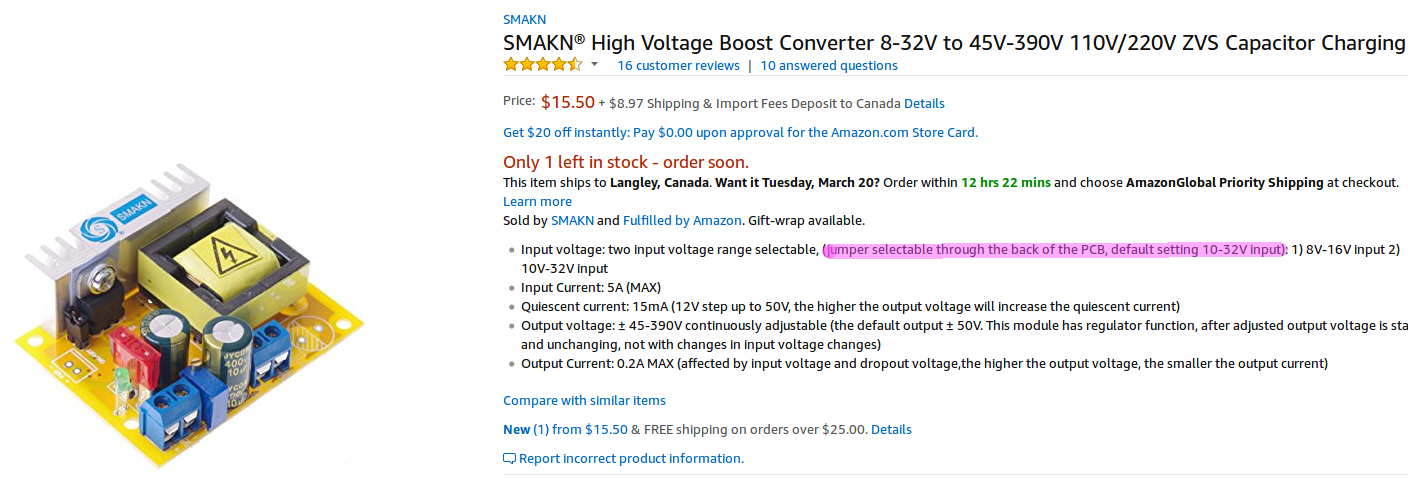Click Compare with similar items

point(584,400)
